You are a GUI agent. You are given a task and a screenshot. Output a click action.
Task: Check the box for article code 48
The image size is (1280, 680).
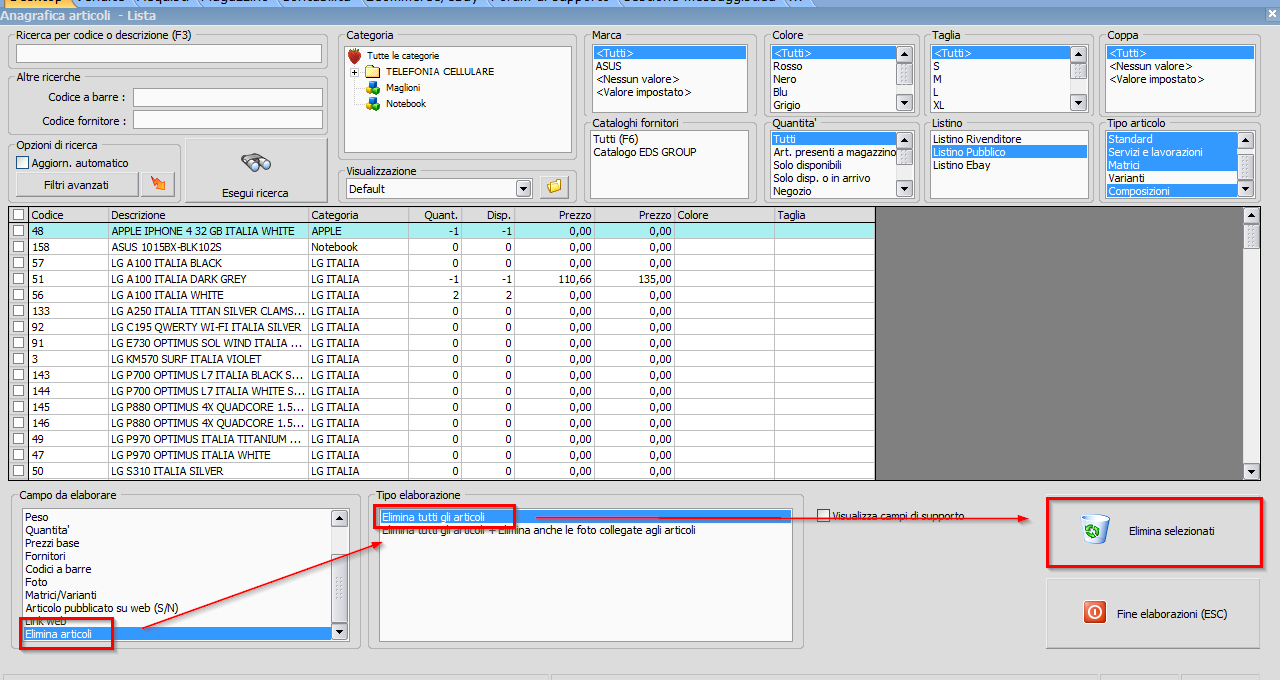click(x=18, y=231)
